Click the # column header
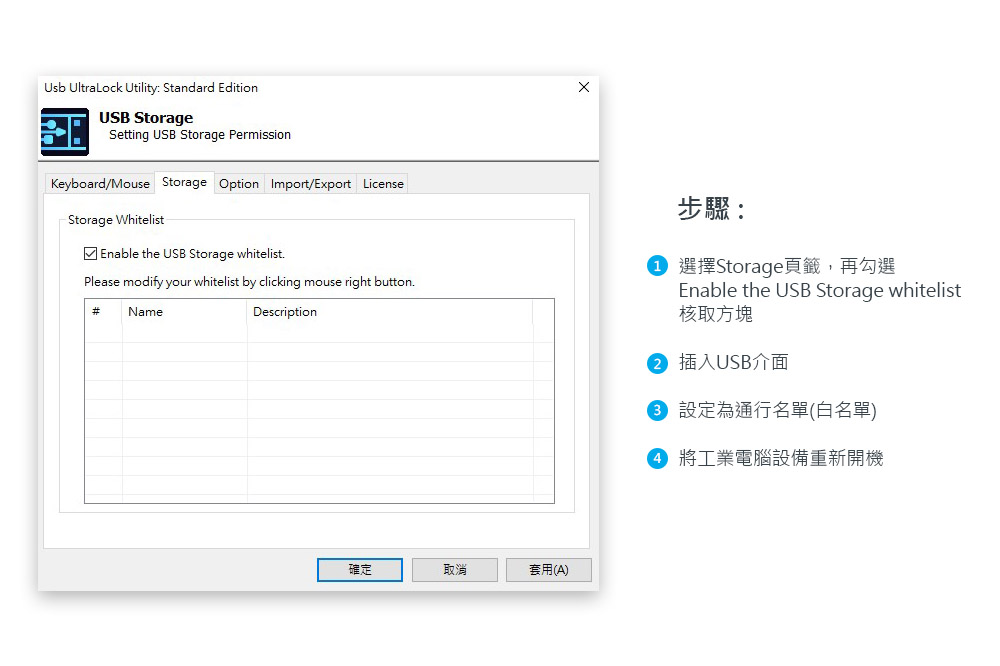1000x666 pixels. [103, 312]
